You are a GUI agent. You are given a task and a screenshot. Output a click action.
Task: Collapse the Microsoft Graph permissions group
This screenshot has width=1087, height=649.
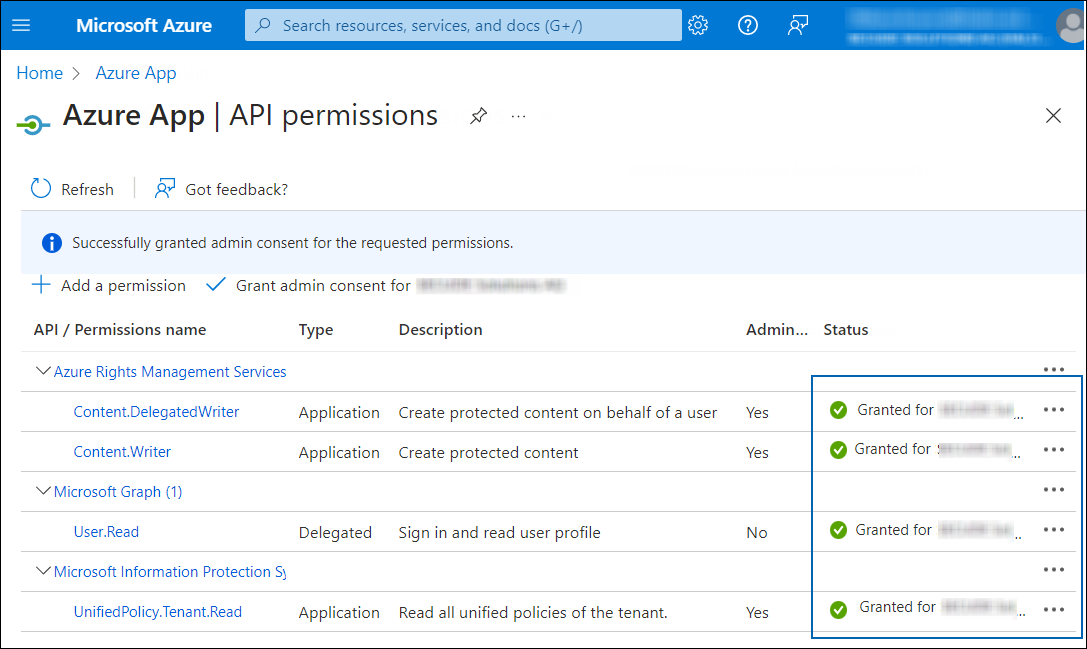click(x=44, y=491)
